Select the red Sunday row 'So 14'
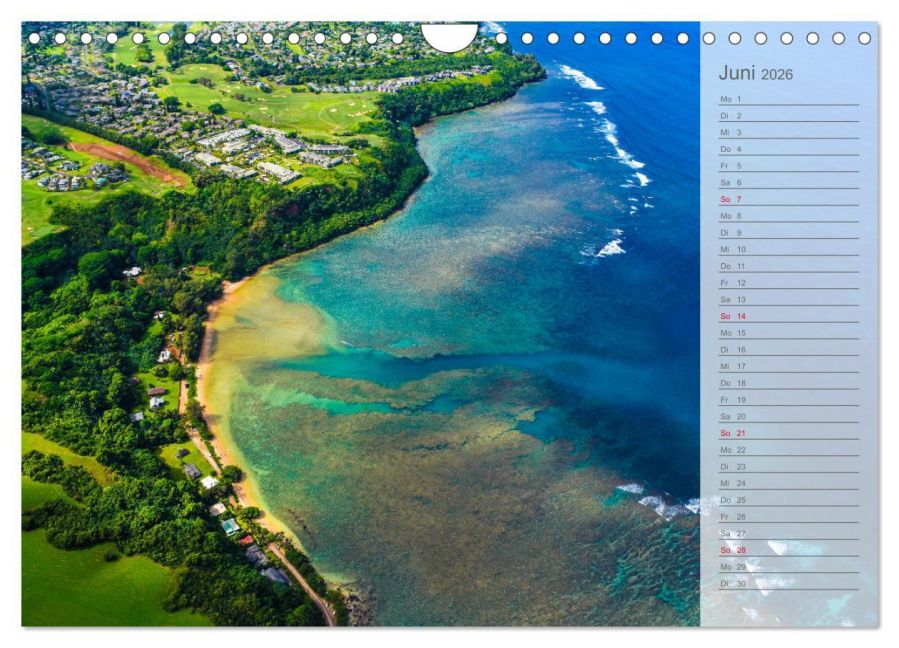 tap(789, 316)
